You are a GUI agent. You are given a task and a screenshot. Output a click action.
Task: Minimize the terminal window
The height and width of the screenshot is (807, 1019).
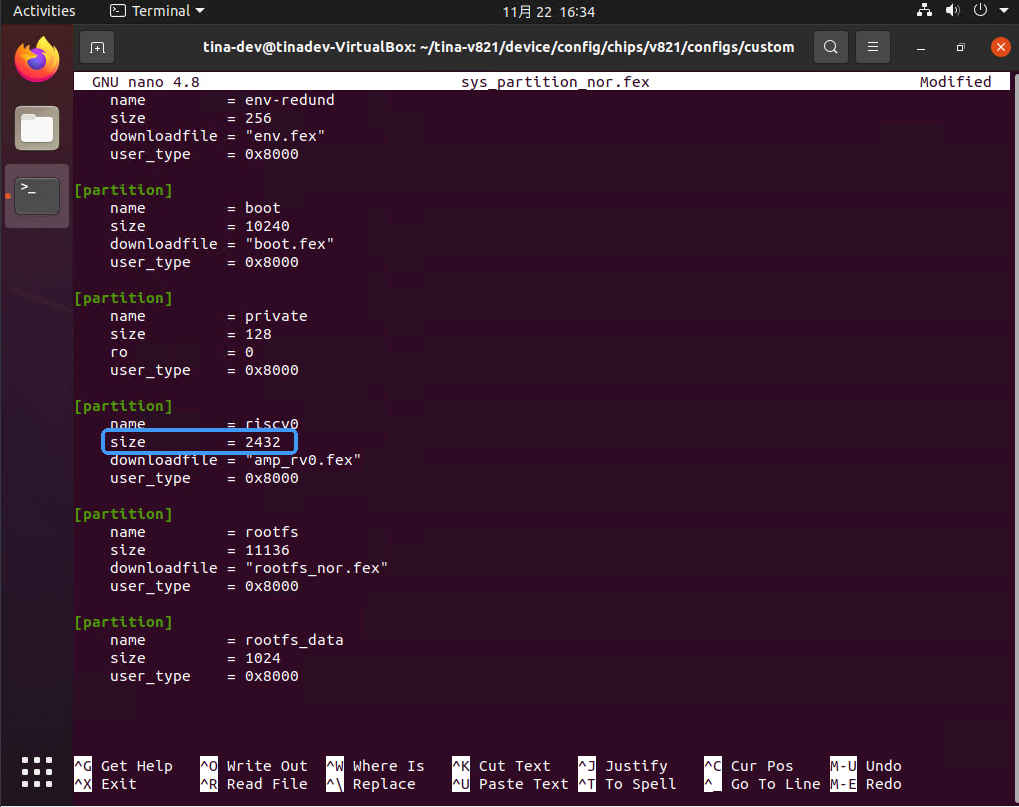[920, 47]
